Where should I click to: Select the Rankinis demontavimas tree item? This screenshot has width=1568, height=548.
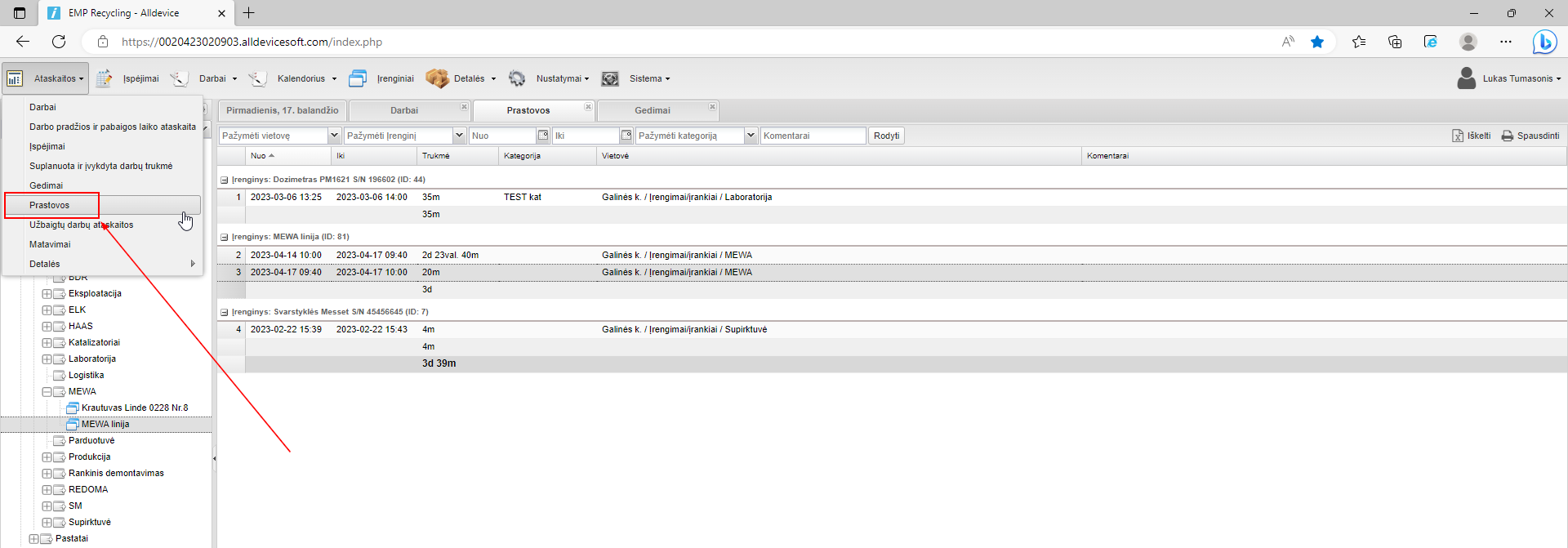tap(116, 473)
